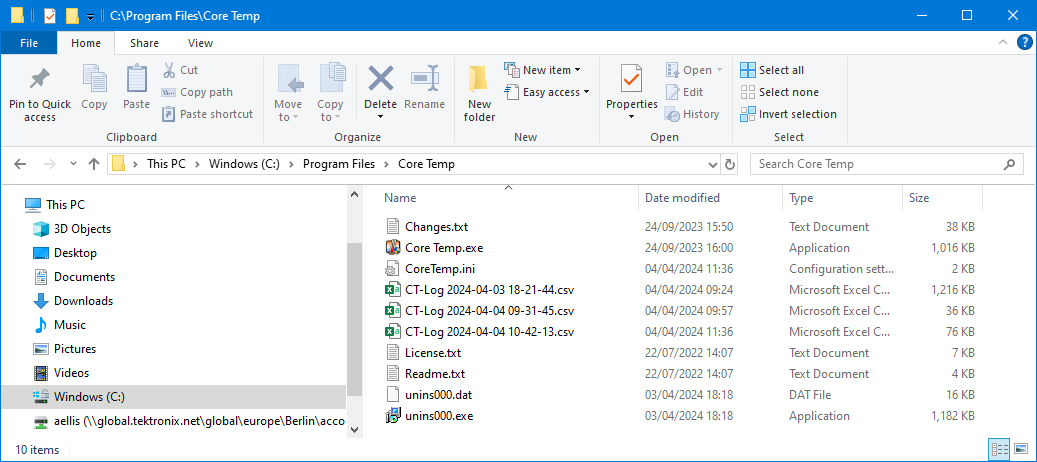Click Windows (C:) in address breadcrumb
The height and width of the screenshot is (462, 1037).
tap(245, 164)
